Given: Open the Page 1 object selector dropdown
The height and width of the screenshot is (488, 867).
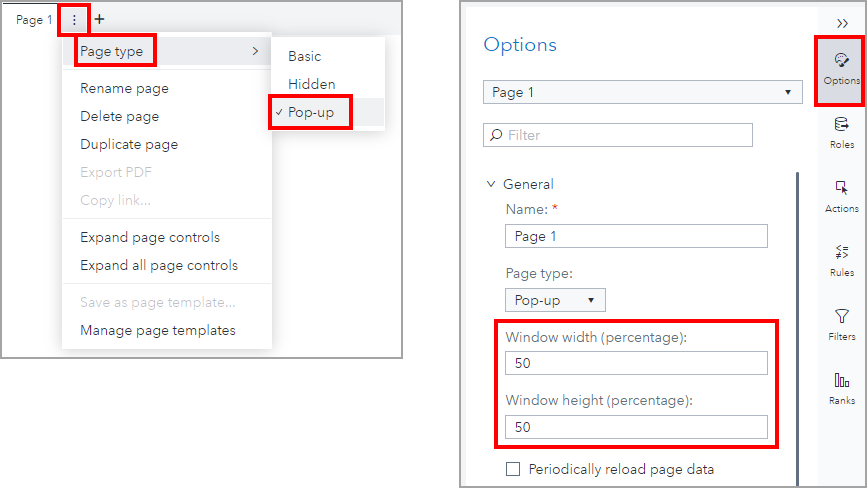Looking at the screenshot, I should pos(642,92).
